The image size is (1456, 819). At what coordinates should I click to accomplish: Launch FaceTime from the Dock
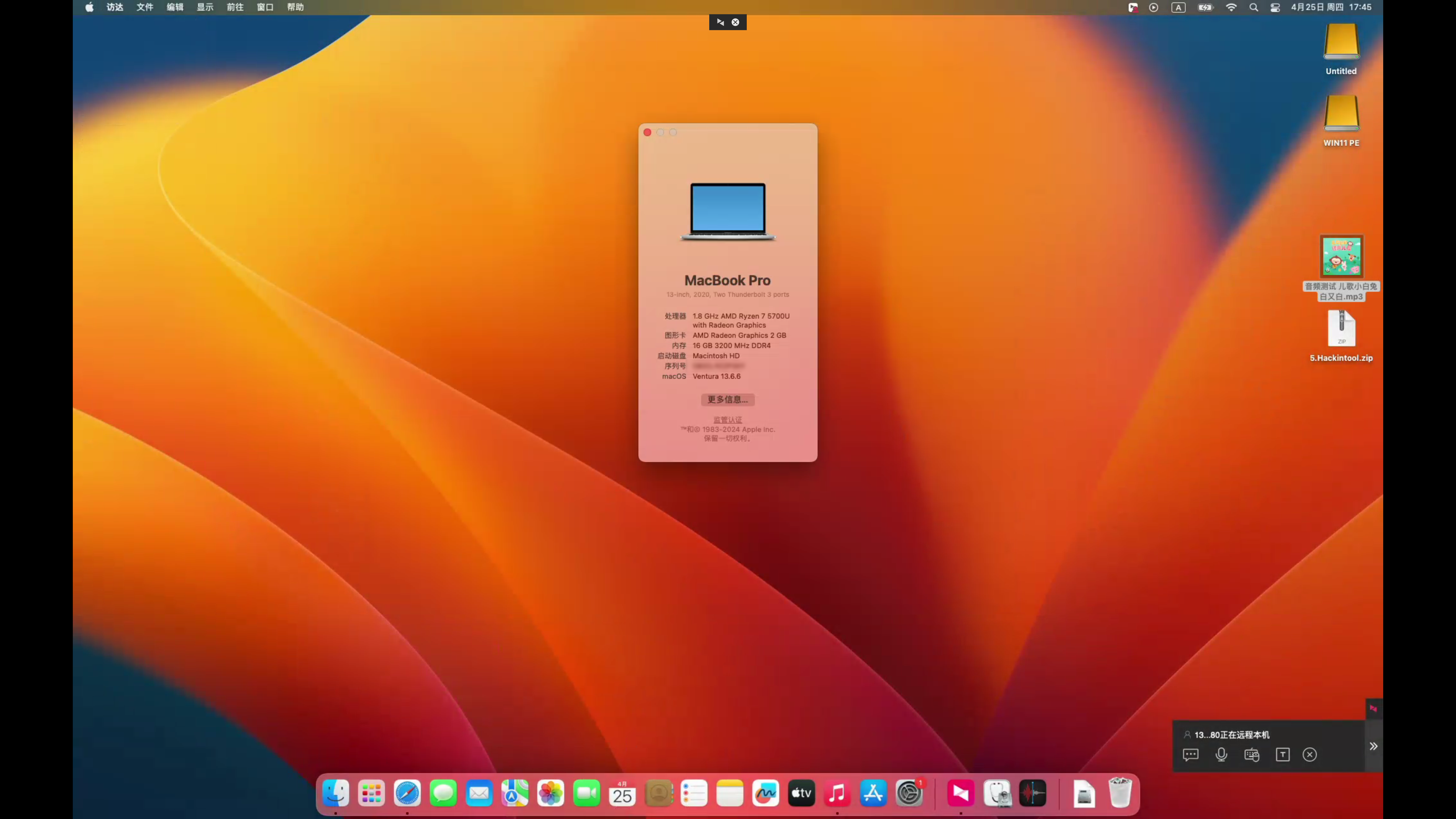[x=587, y=793]
